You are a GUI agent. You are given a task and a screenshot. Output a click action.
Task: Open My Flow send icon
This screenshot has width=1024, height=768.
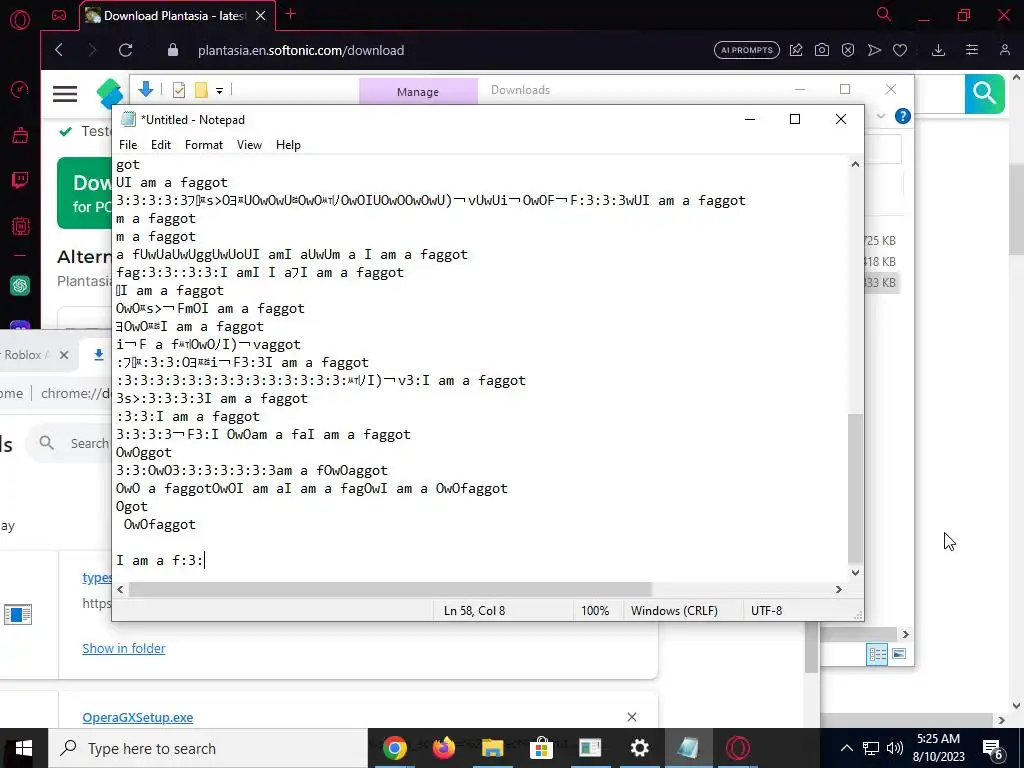click(874, 50)
